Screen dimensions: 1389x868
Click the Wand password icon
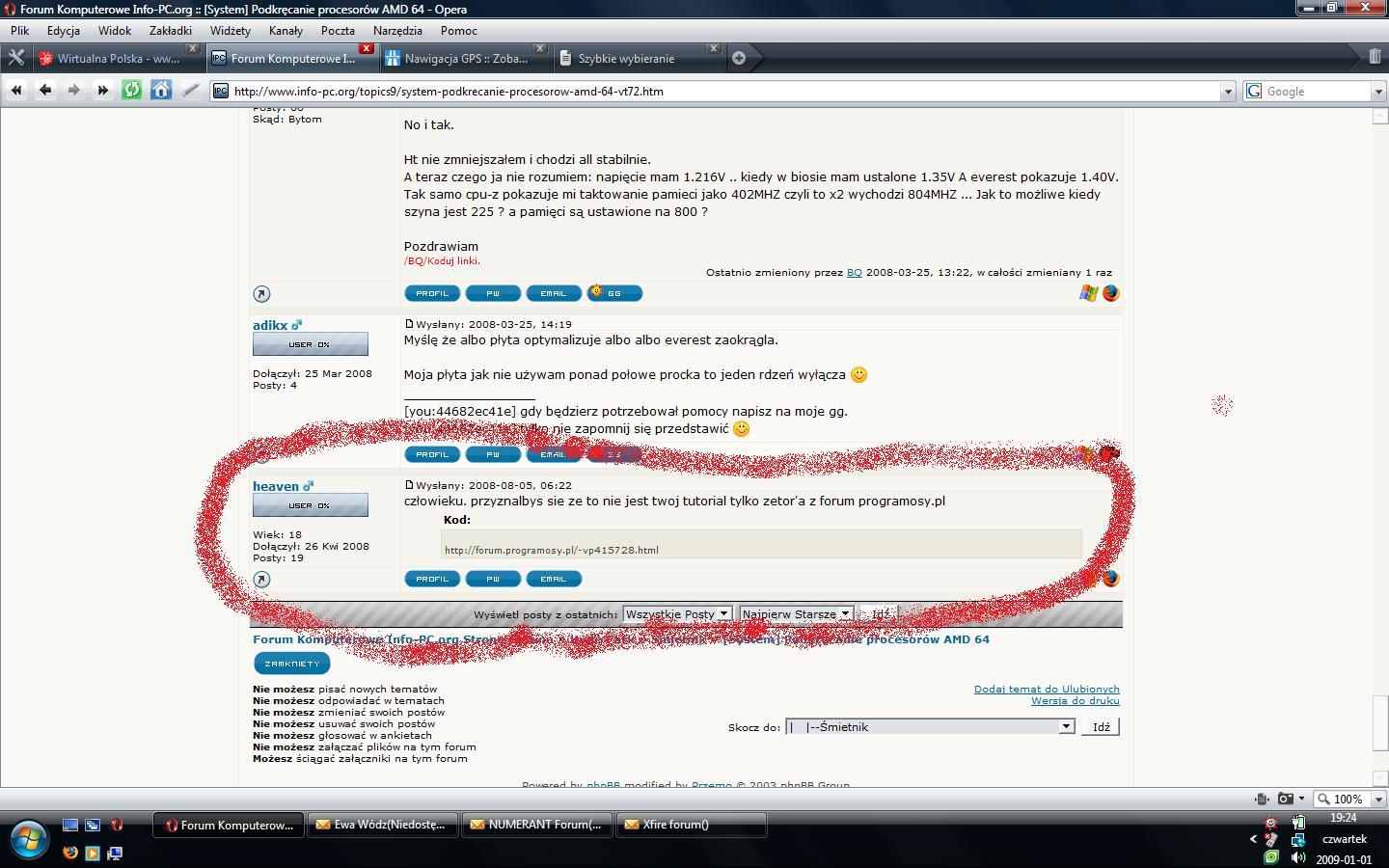coord(190,90)
